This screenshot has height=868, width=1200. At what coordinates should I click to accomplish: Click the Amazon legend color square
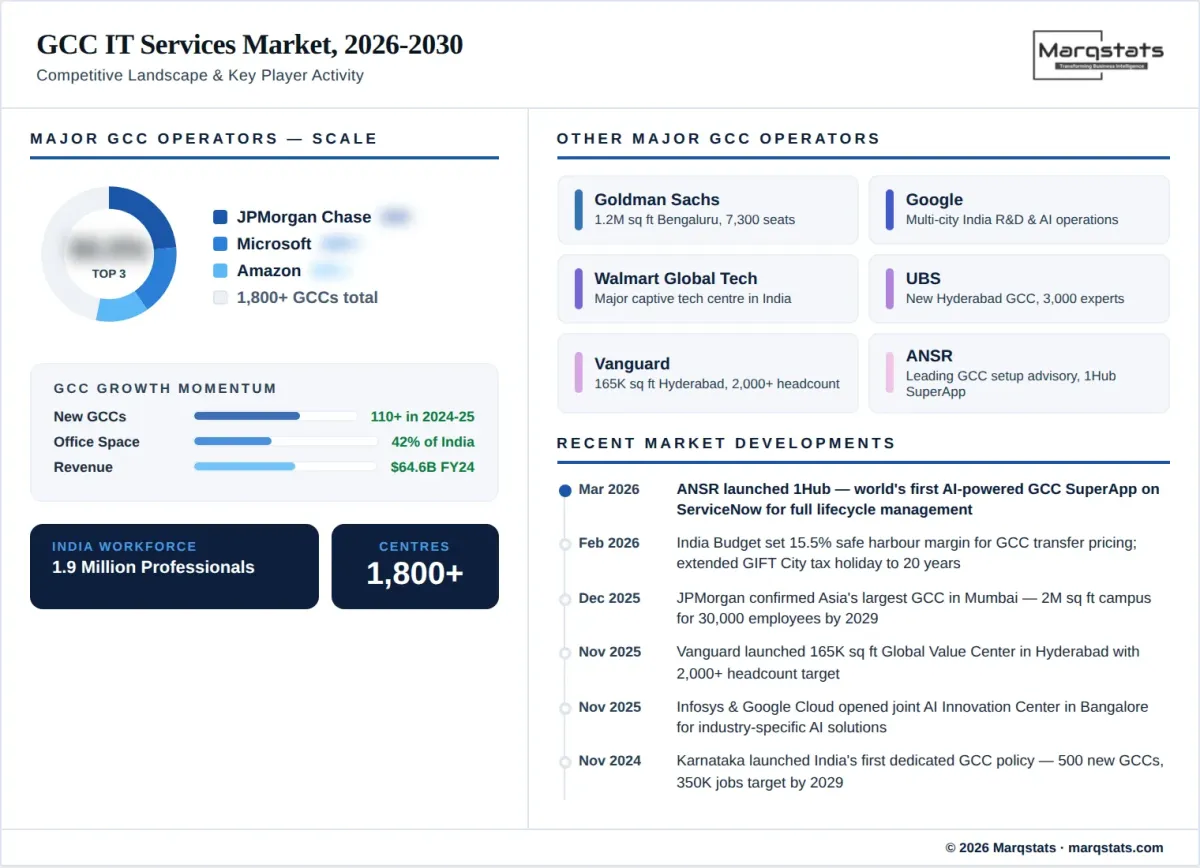[220, 271]
